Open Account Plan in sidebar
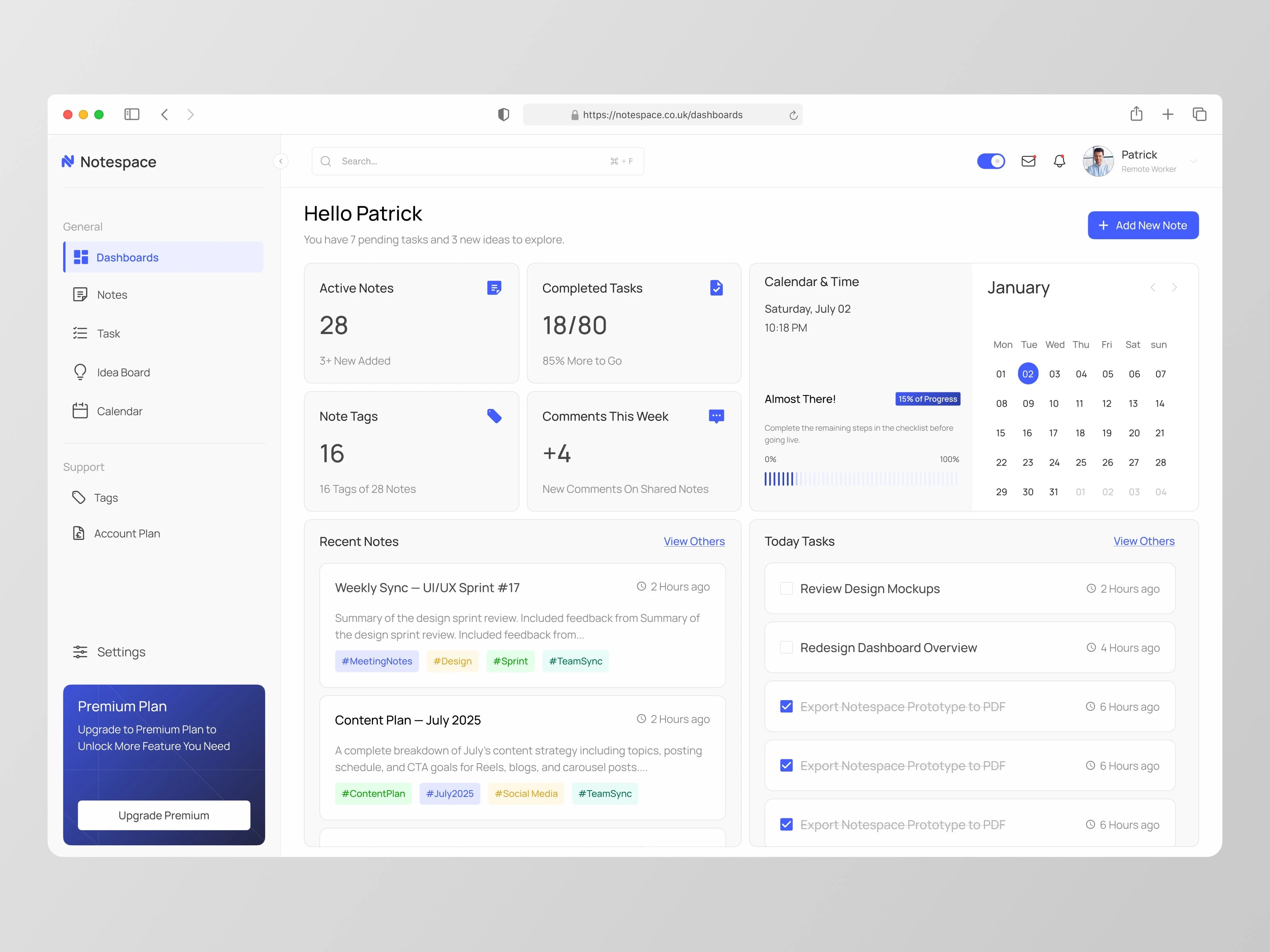 click(126, 534)
